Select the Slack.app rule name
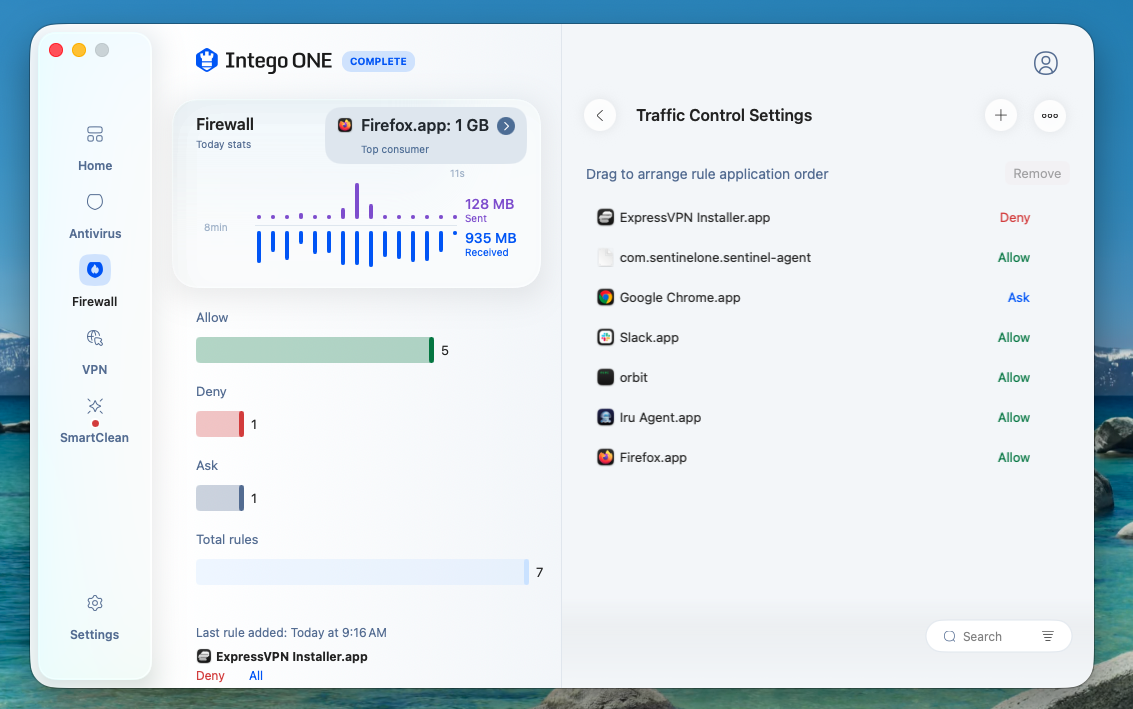Image resolution: width=1133 pixels, height=709 pixels. (x=649, y=338)
